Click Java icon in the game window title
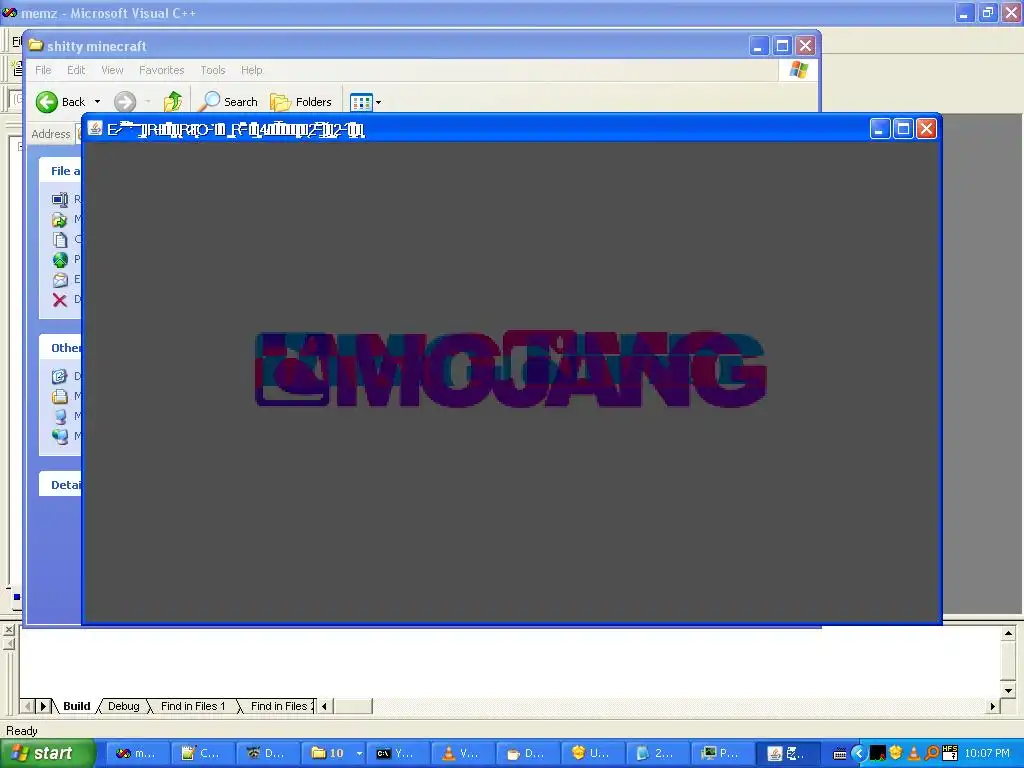 [x=95, y=129]
